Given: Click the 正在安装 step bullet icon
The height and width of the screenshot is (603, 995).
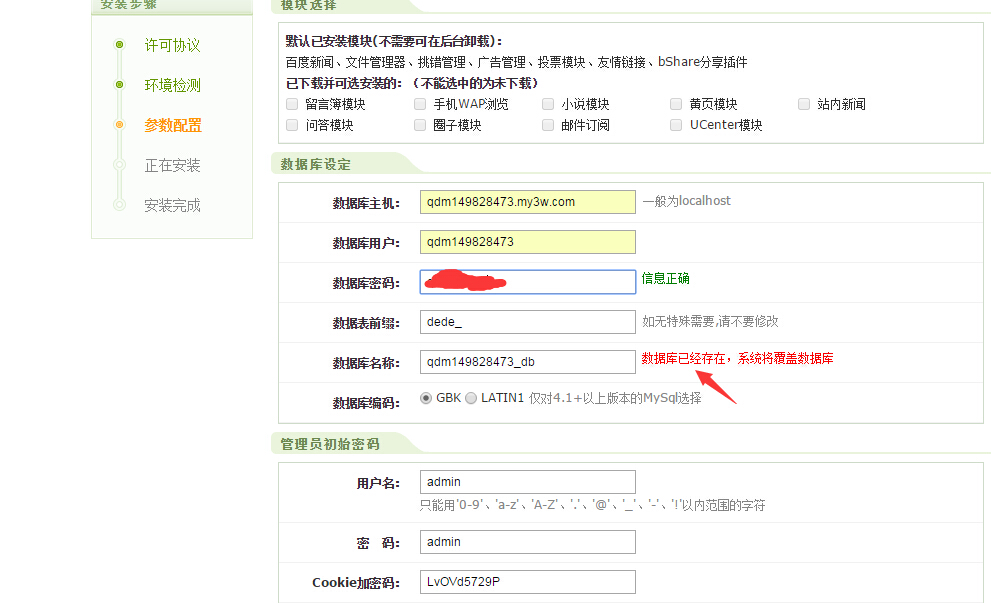Looking at the screenshot, I should 119,165.
